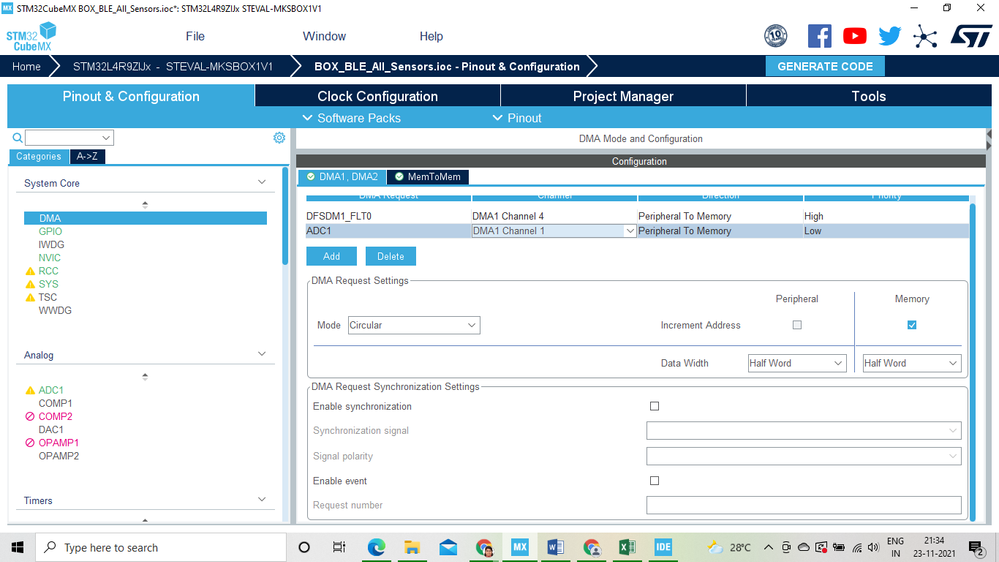Switch to STM32CubeMX (MX) taskbar icon

coord(520,547)
